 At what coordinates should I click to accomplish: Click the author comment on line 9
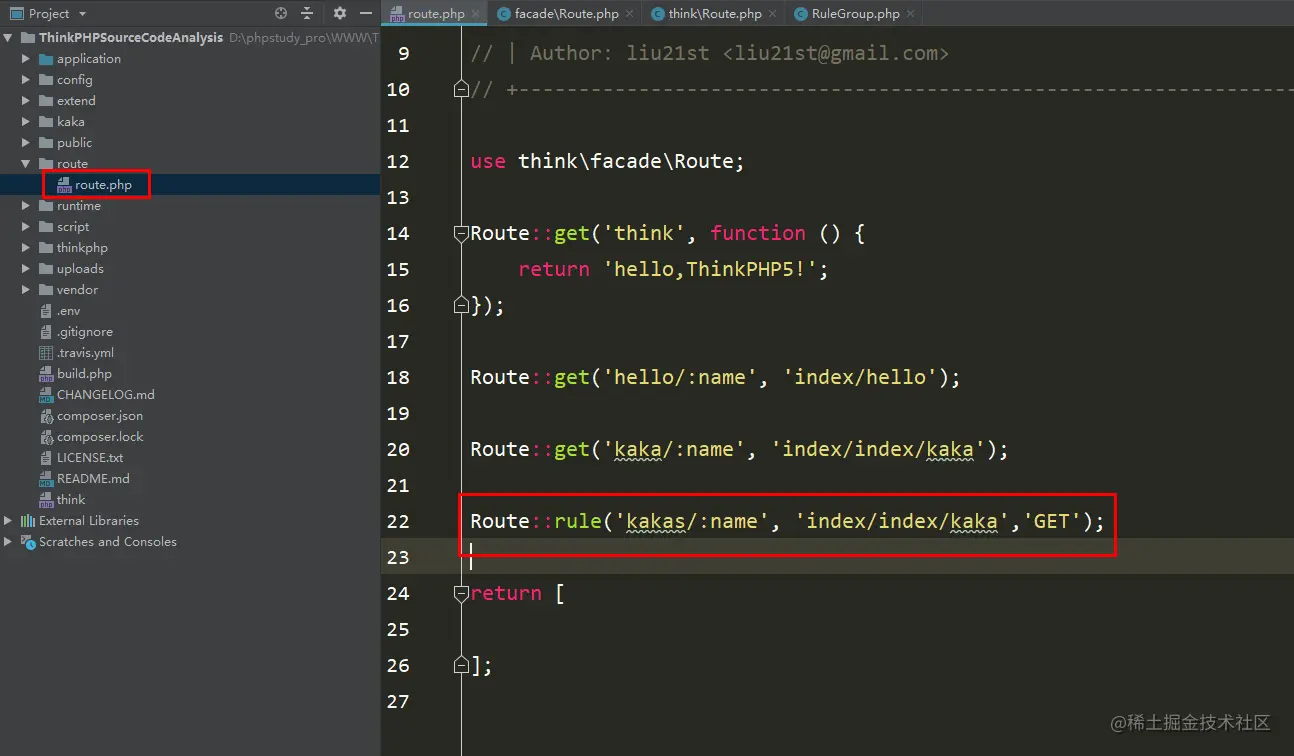pos(710,53)
